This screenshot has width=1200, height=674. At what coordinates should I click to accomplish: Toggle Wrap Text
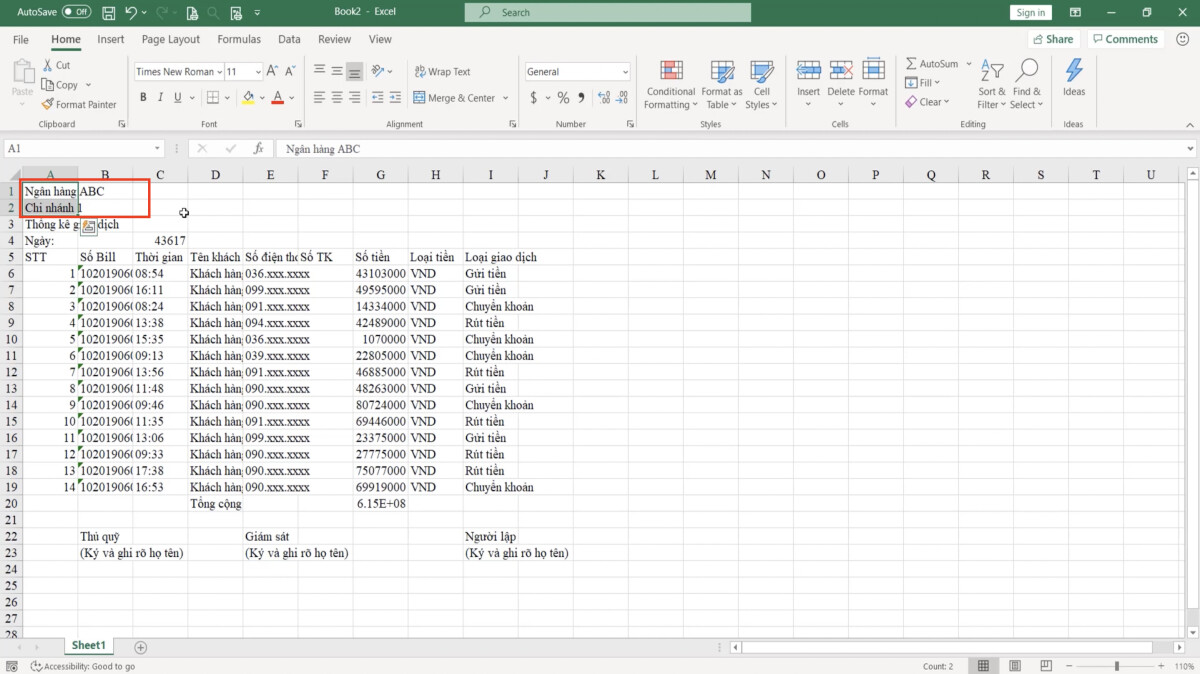tap(442, 72)
